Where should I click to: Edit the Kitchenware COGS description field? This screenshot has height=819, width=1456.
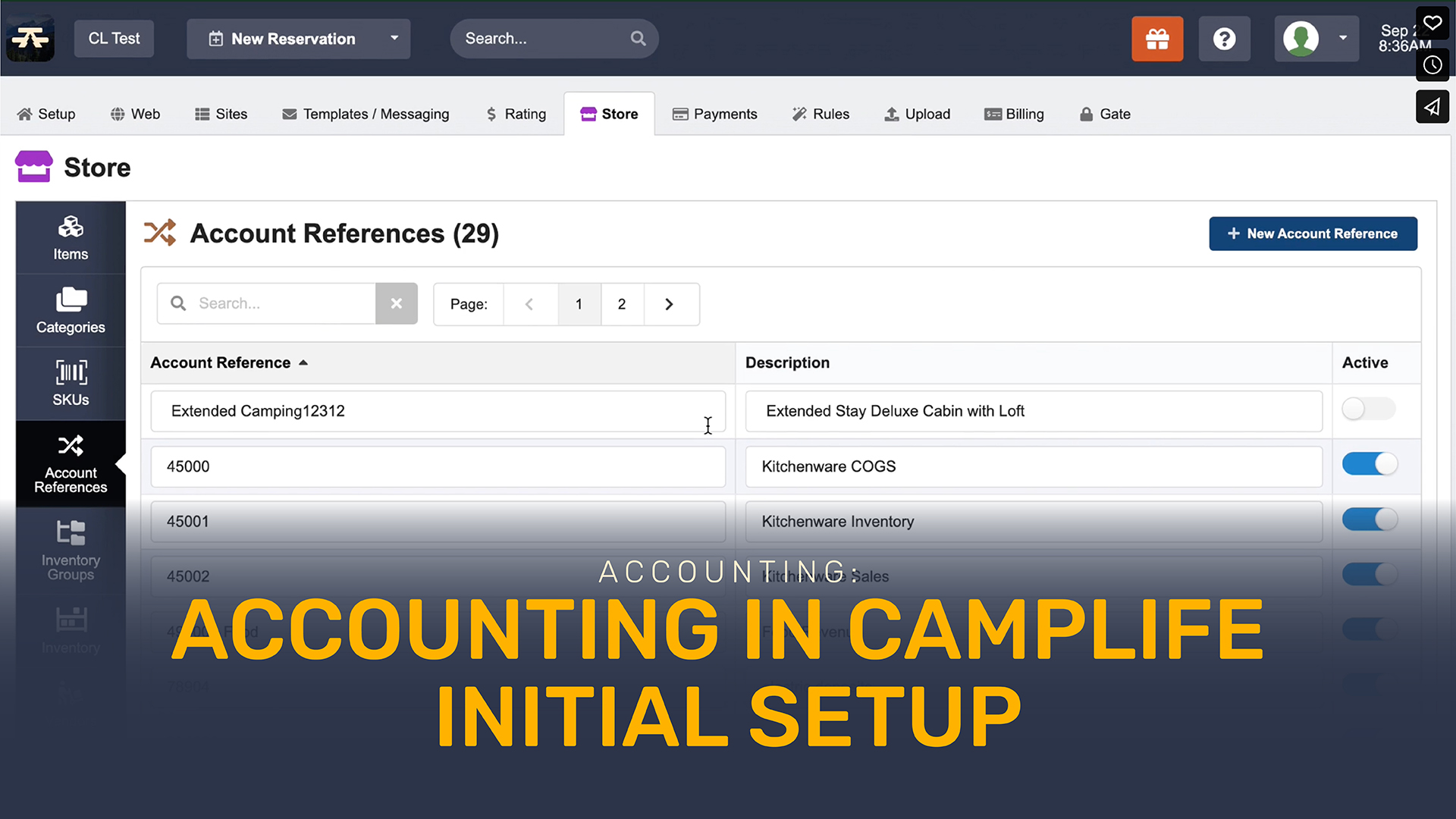(1034, 466)
